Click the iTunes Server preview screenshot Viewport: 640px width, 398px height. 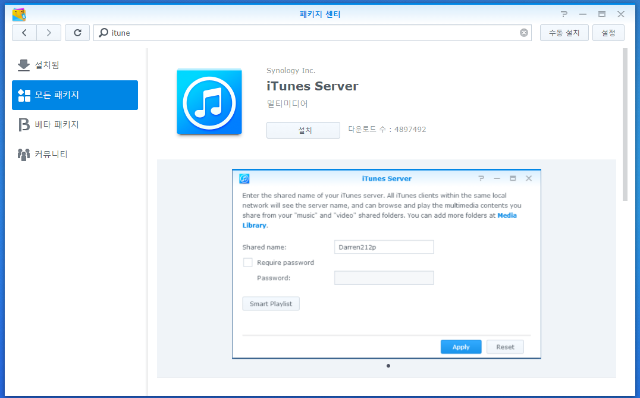(x=386, y=264)
